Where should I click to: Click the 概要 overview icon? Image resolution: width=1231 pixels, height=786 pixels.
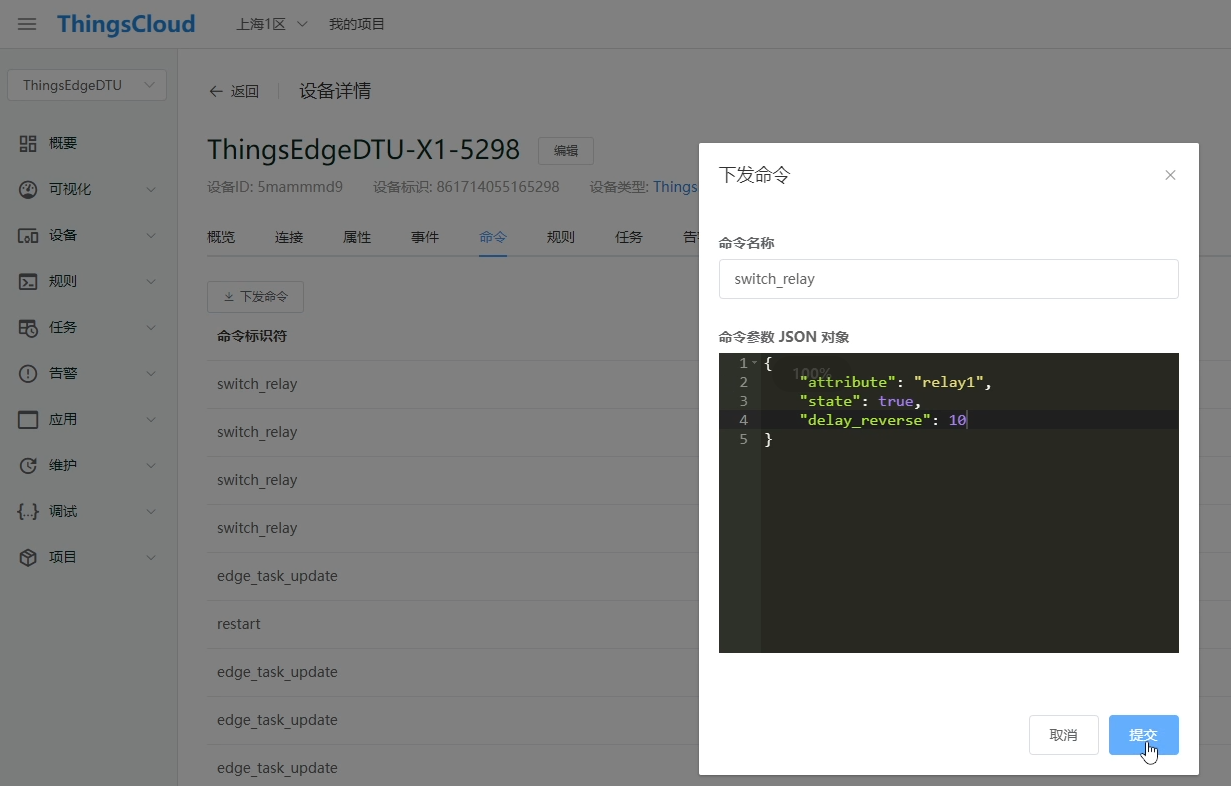[28, 143]
